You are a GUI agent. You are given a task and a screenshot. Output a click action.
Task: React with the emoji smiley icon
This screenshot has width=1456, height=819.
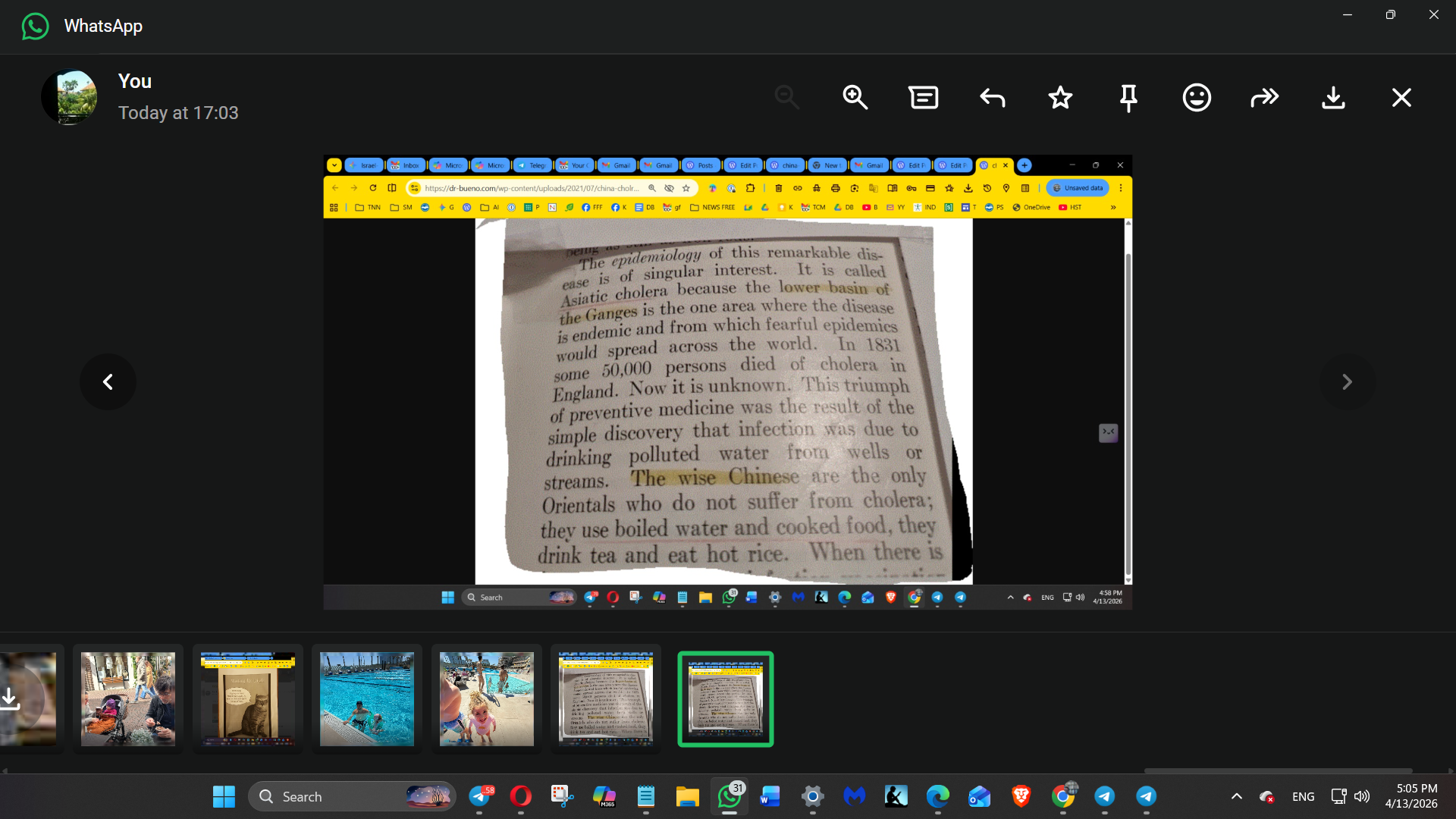click(1197, 97)
